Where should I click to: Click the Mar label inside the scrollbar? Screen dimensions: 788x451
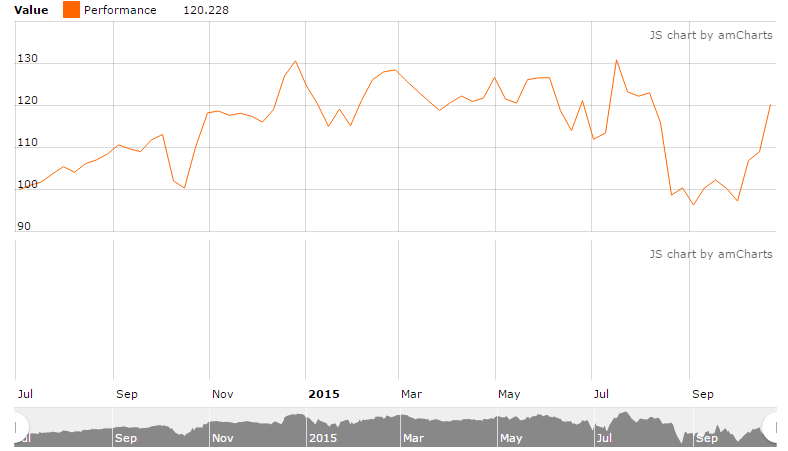tap(414, 438)
